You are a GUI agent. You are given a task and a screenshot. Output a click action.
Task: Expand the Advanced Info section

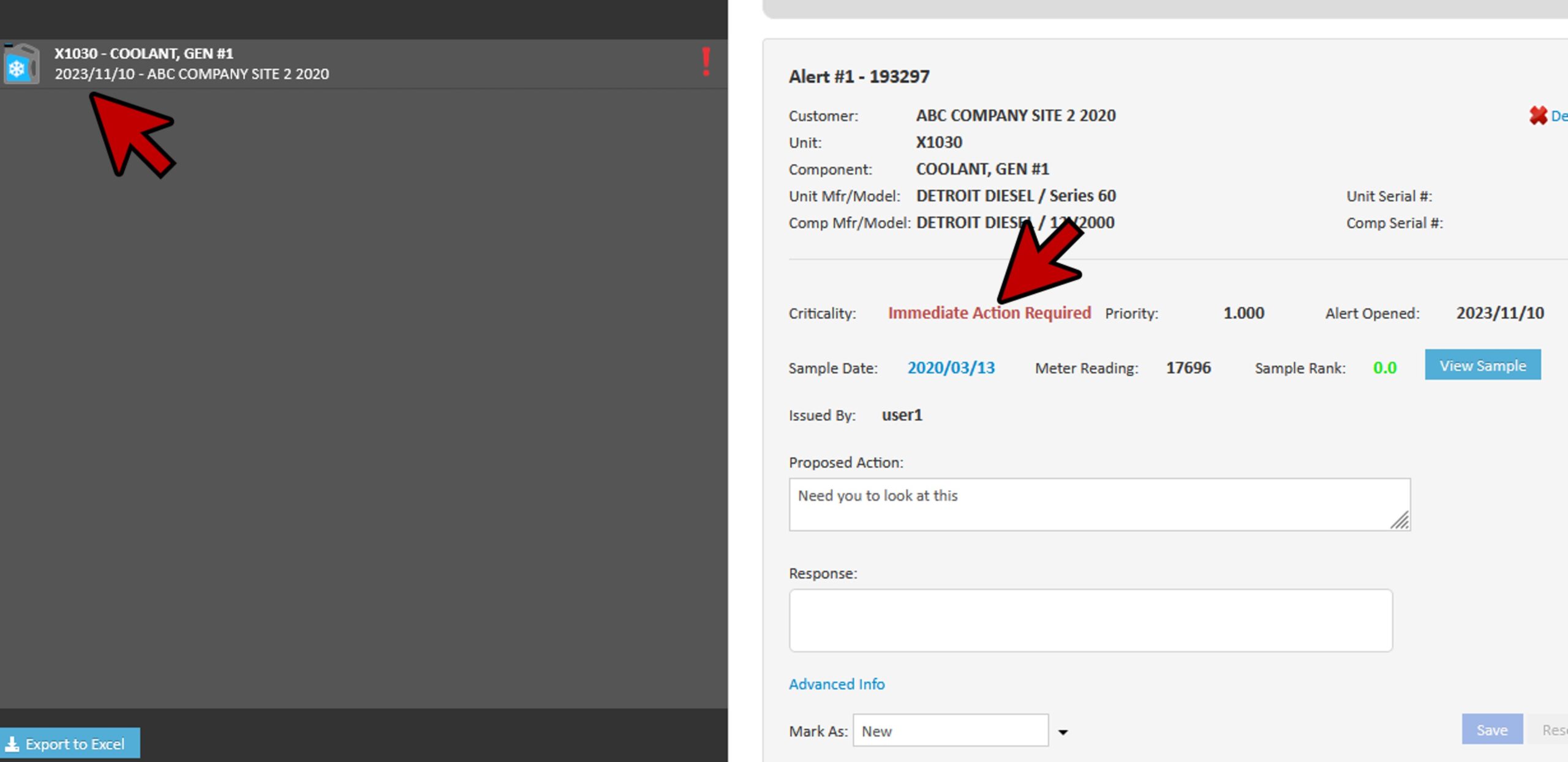click(836, 684)
